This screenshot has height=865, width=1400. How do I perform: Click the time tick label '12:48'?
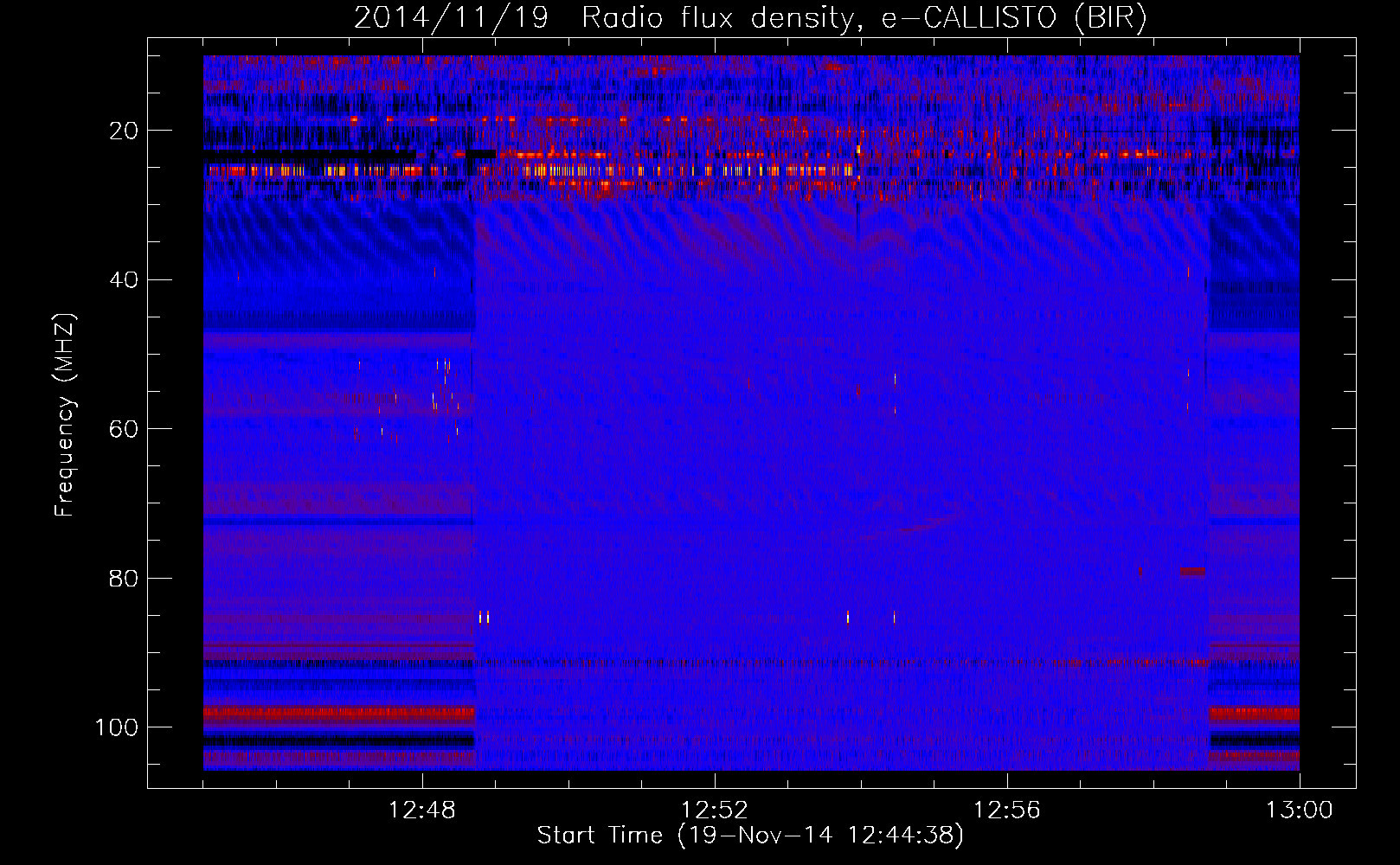coord(422,811)
